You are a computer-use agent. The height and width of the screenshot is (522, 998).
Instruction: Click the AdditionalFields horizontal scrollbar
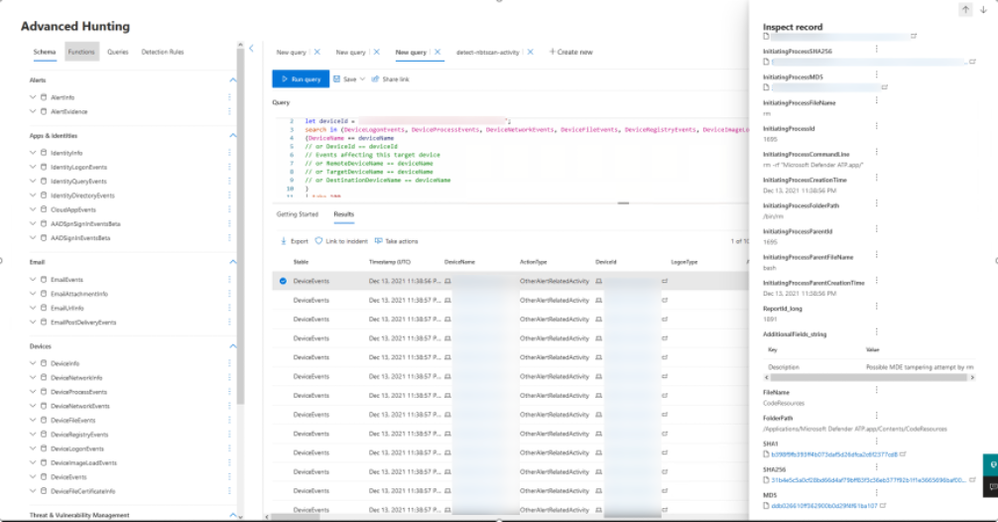(868, 377)
